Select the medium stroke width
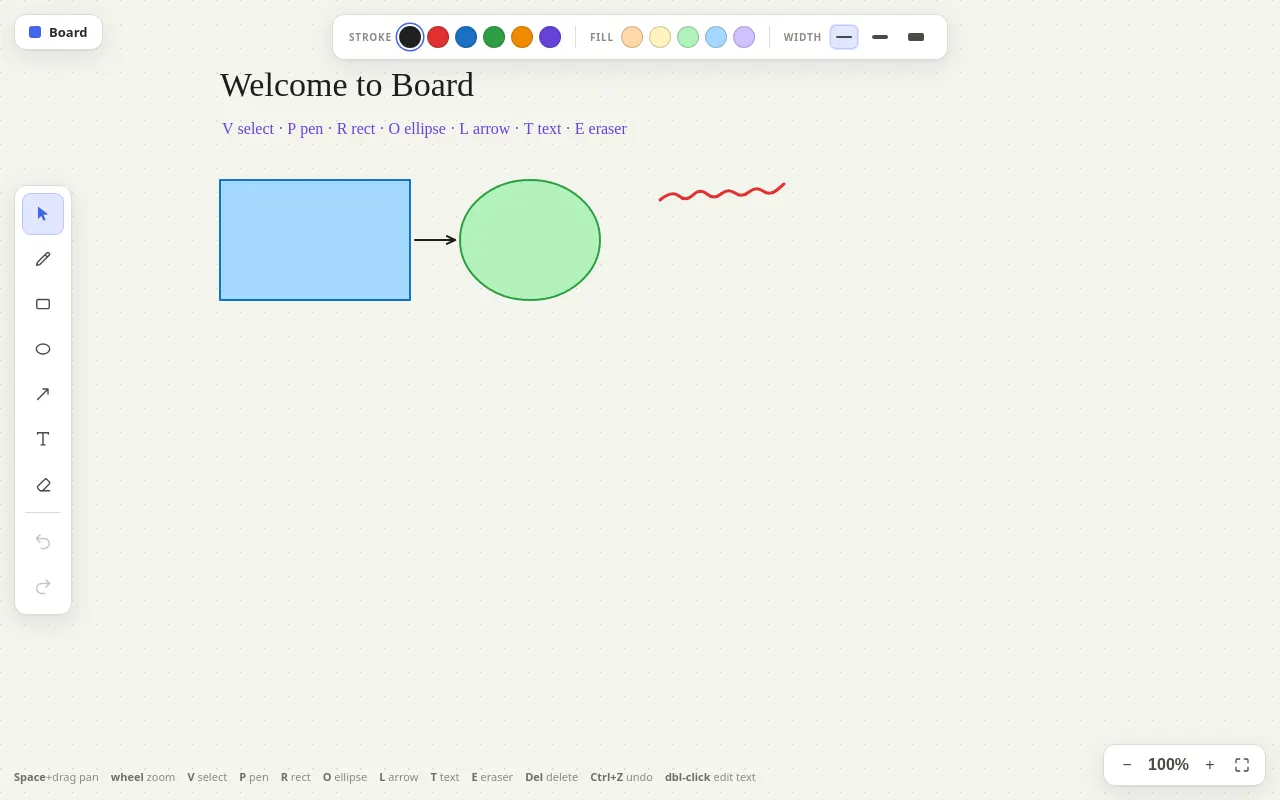Viewport: 1280px width, 800px height. (880, 37)
